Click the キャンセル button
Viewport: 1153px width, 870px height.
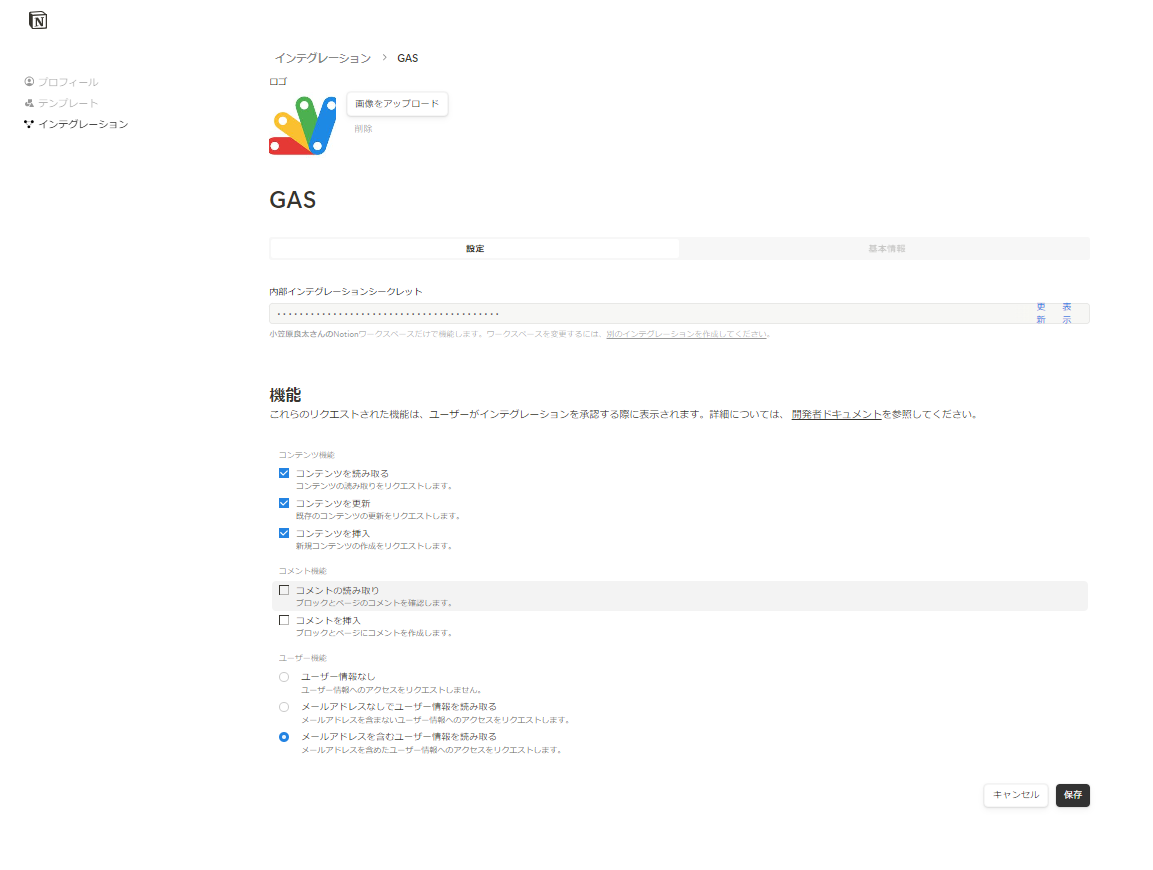coord(1016,795)
